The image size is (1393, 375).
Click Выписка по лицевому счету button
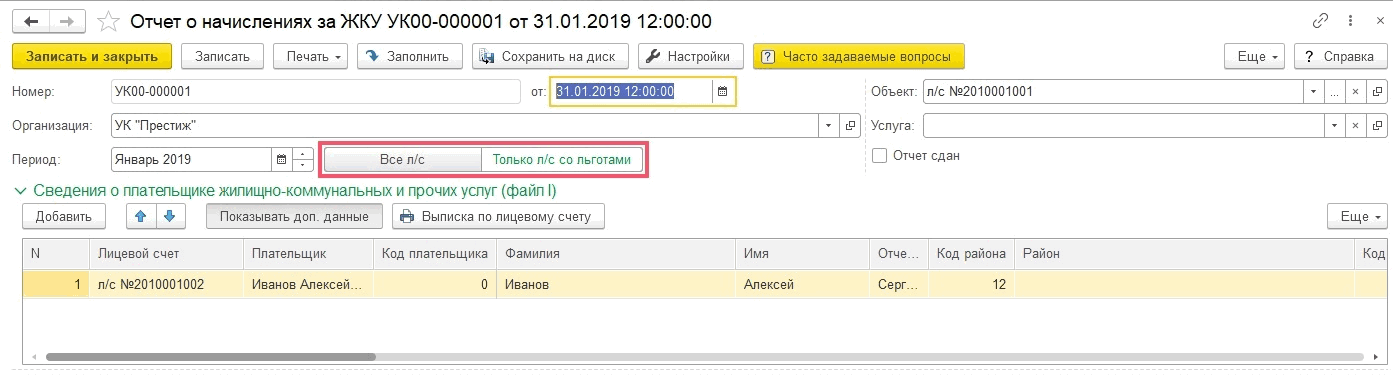[498, 216]
